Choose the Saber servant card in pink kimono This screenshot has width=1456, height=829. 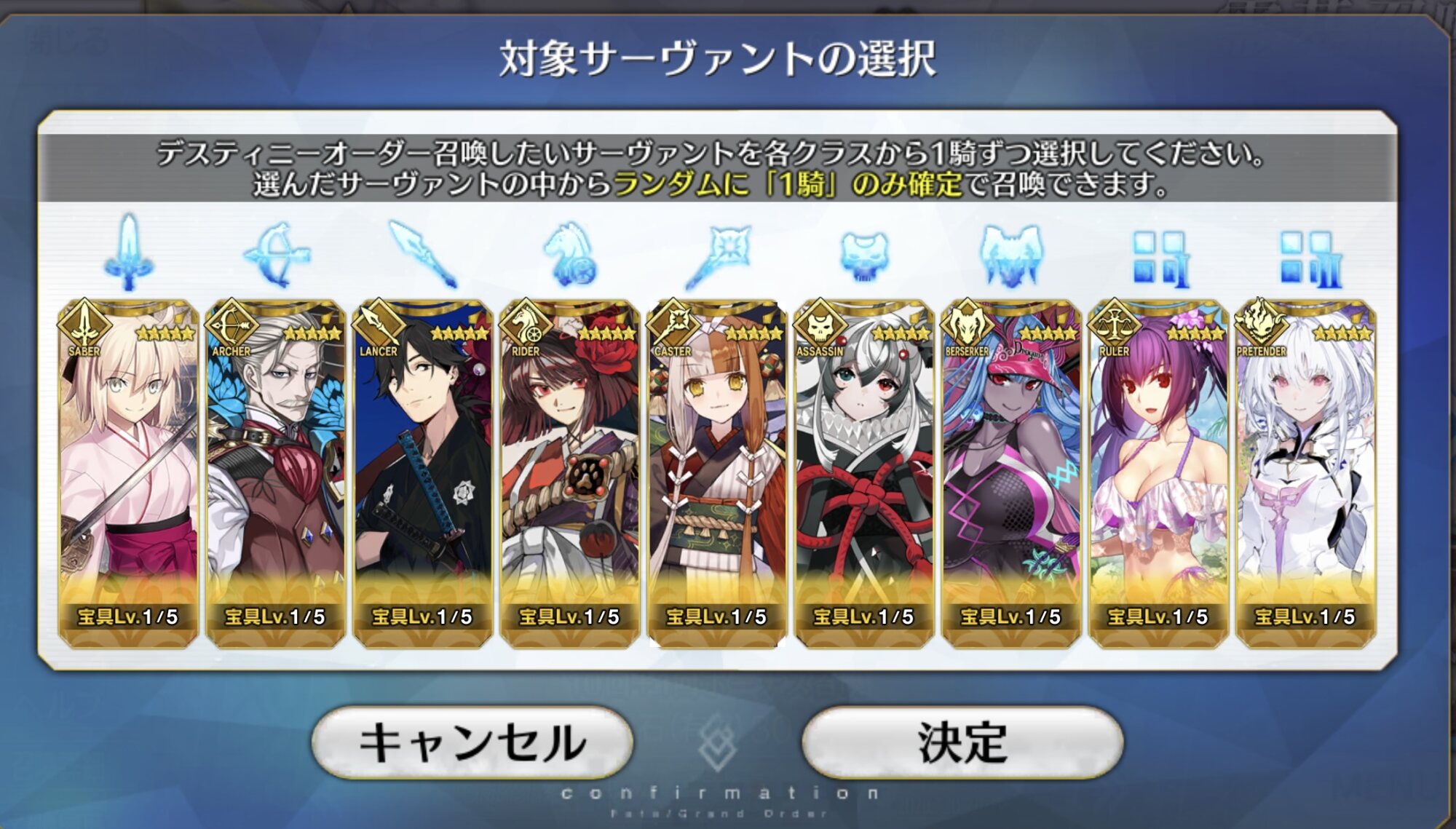(x=128, y=473)
